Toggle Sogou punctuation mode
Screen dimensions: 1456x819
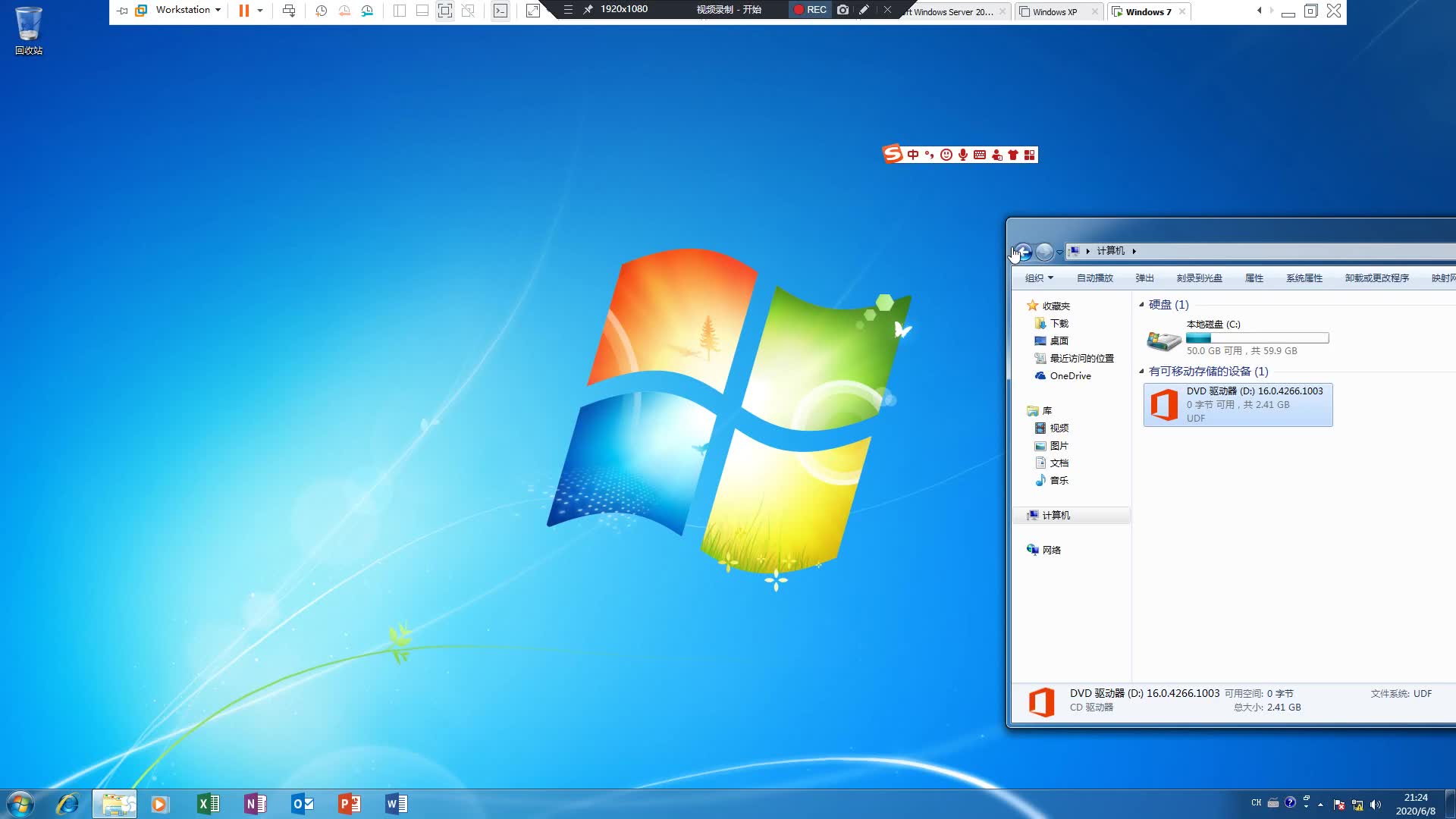930,154
